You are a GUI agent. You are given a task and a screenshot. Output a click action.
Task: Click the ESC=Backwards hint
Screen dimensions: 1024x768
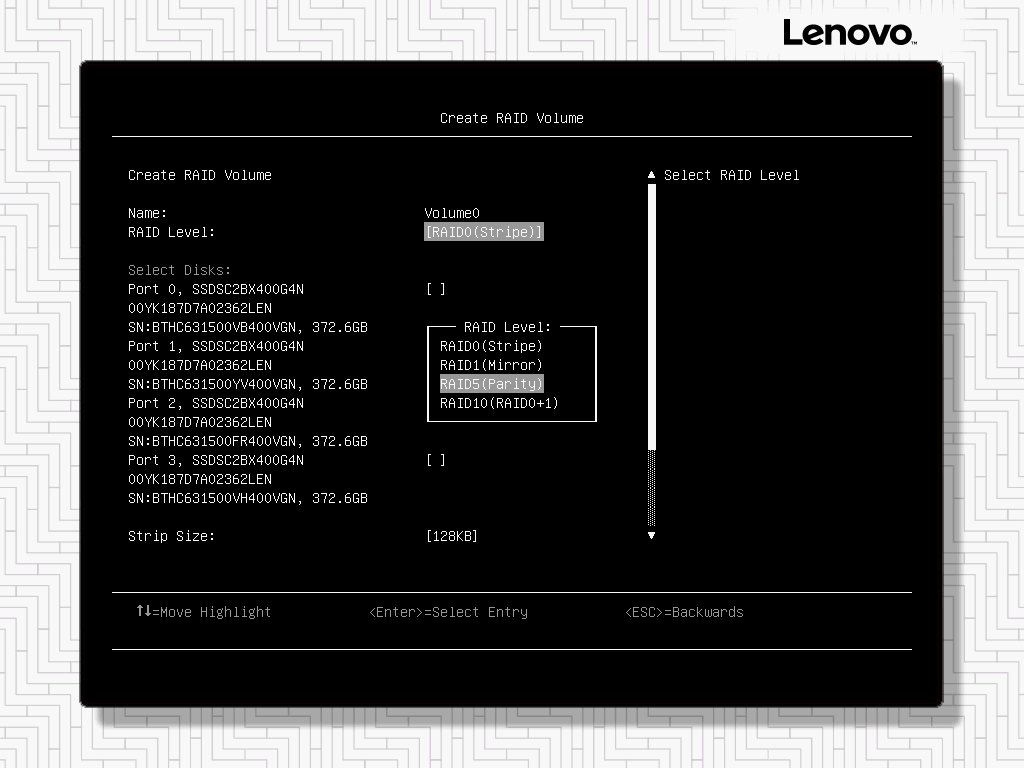pyautogui.click(x=684, y=612)
